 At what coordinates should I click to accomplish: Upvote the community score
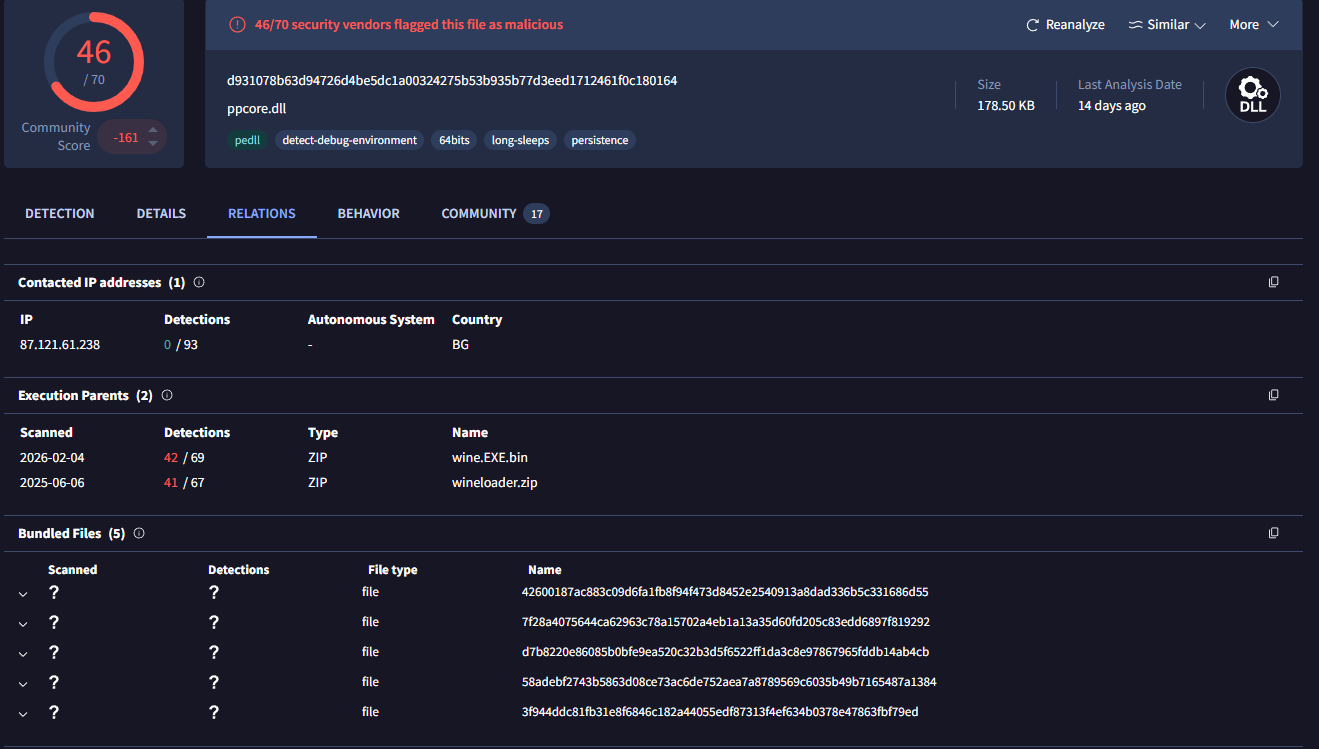(153, 130)
